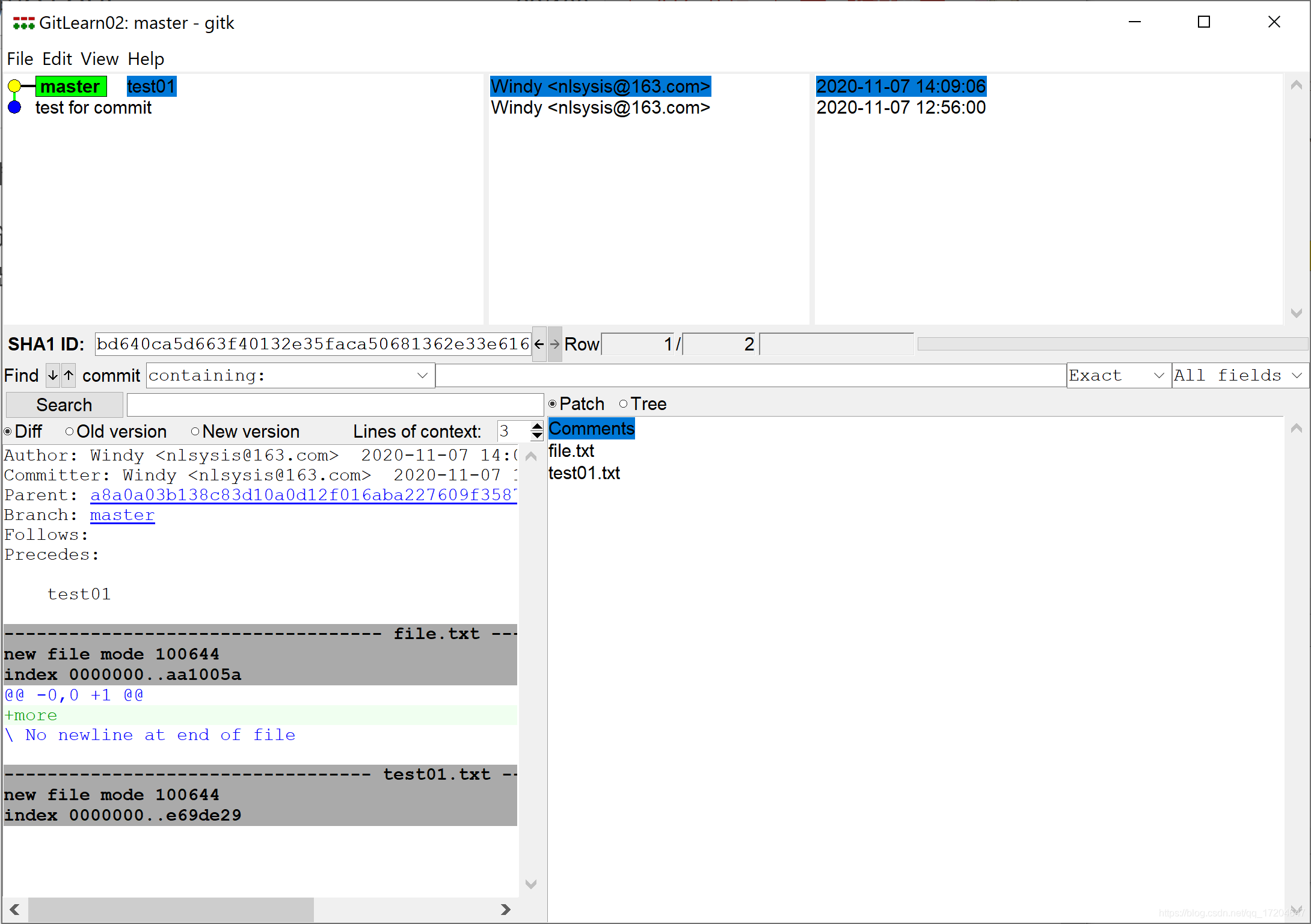This screenshot has height=924, width=1311.
Task: Click the gitk icon in the title bar
Action: click(23, 23)
